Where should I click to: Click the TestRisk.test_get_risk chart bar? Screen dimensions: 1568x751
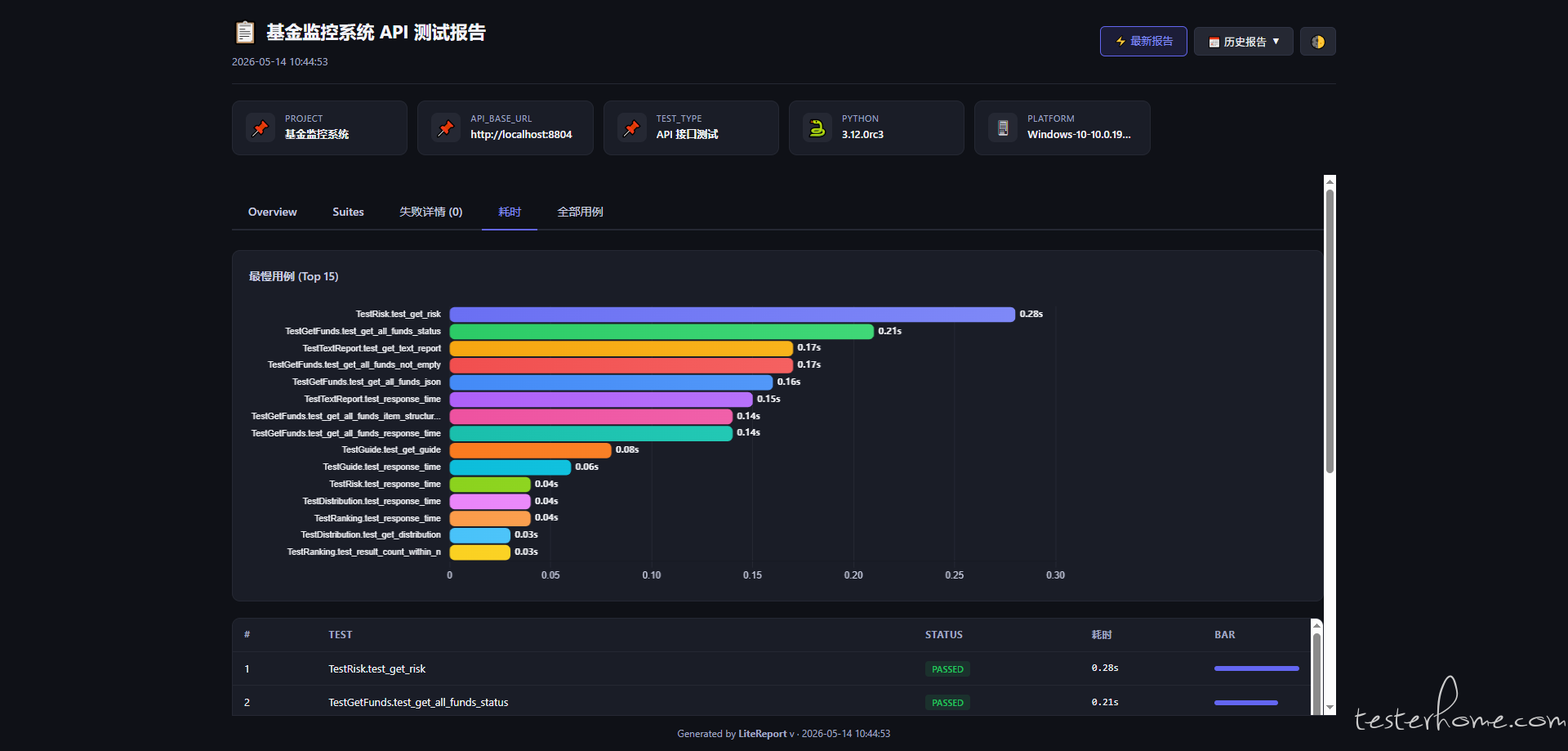pyautogui.click(x=732, y=315)
